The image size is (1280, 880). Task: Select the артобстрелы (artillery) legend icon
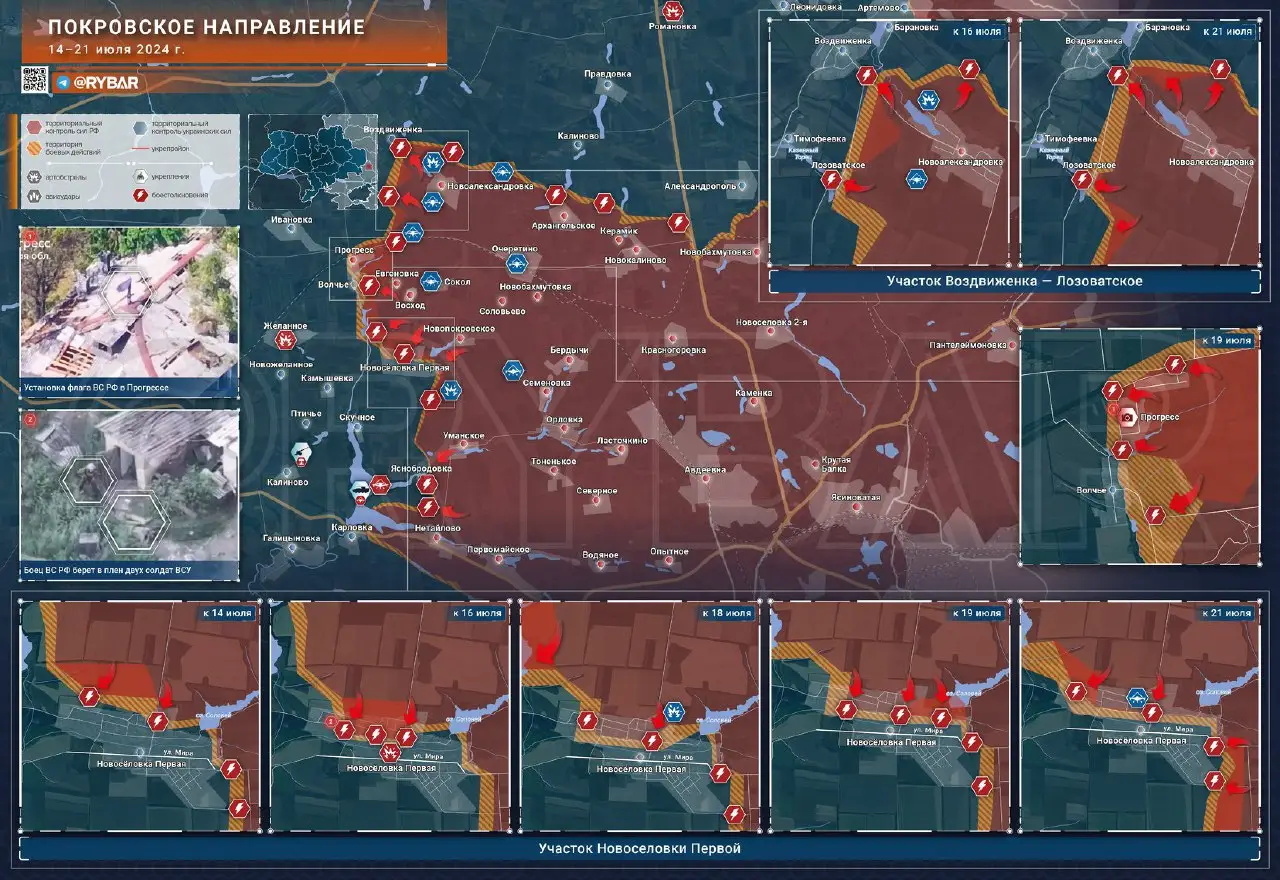[33, 177]
